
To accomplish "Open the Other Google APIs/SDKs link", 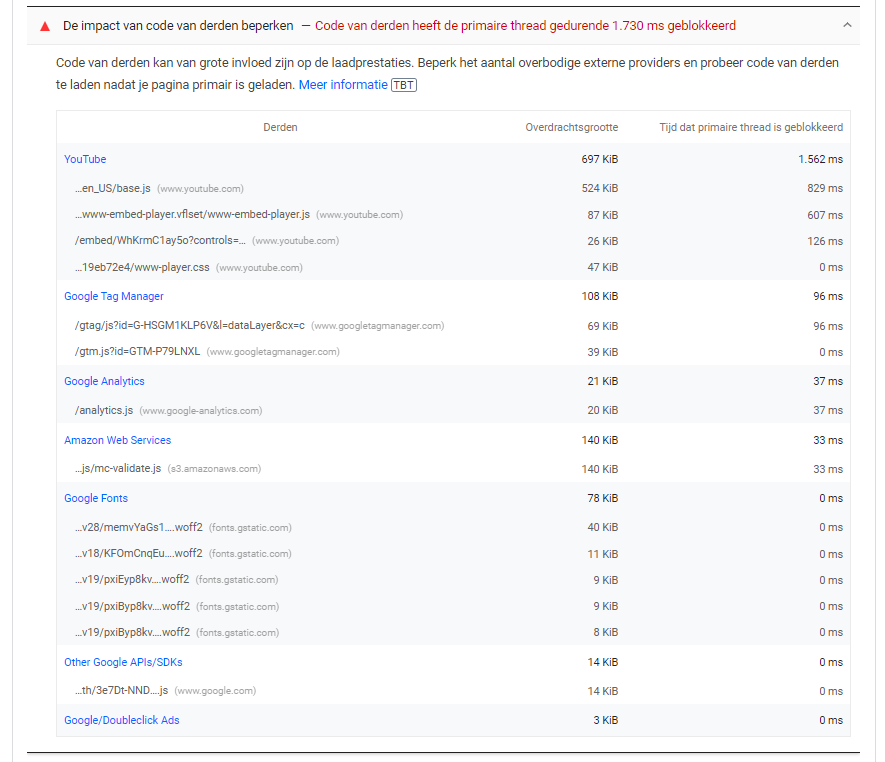I will tap(123, 662).
